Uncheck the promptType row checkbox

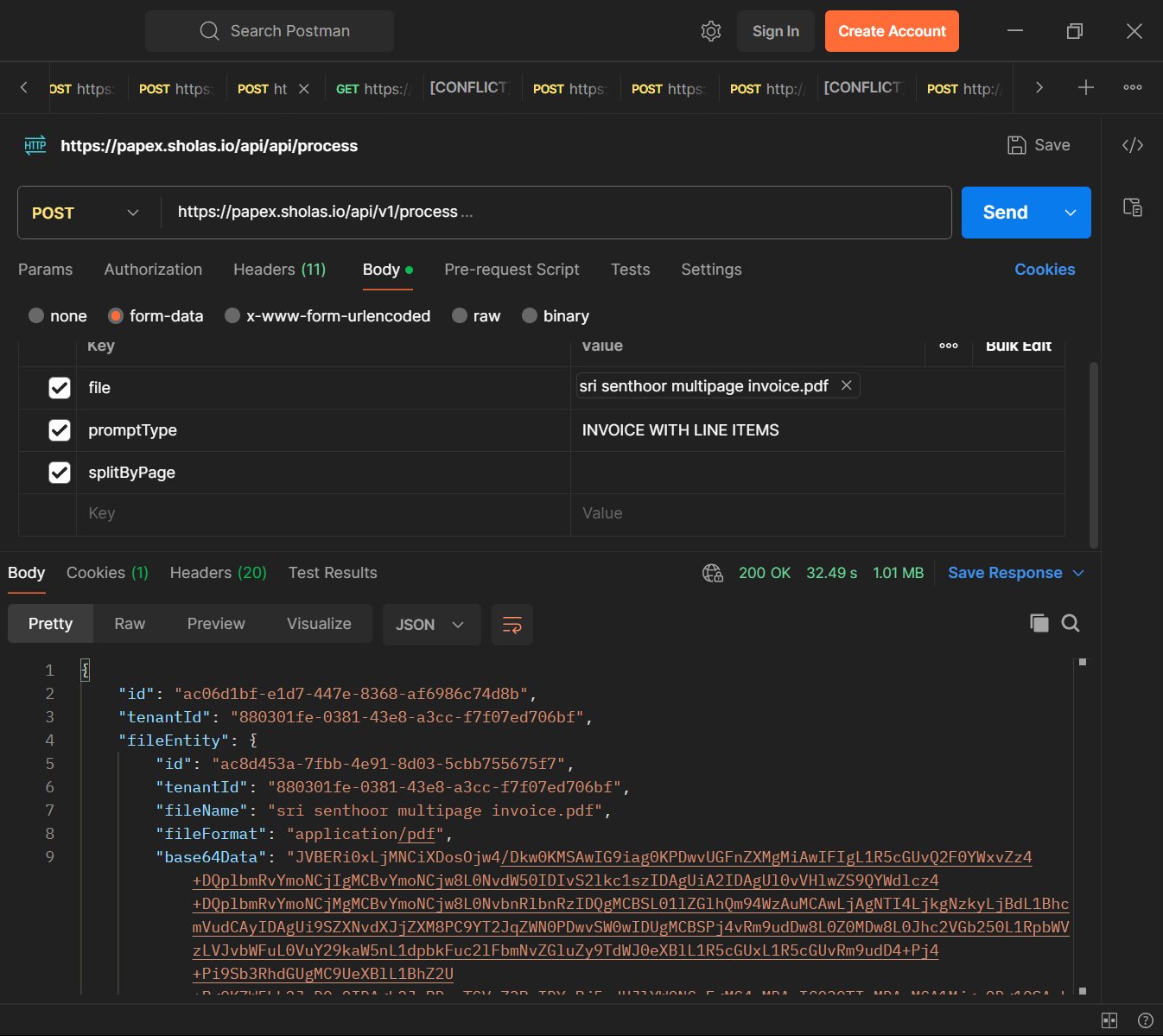click(60, 430)
